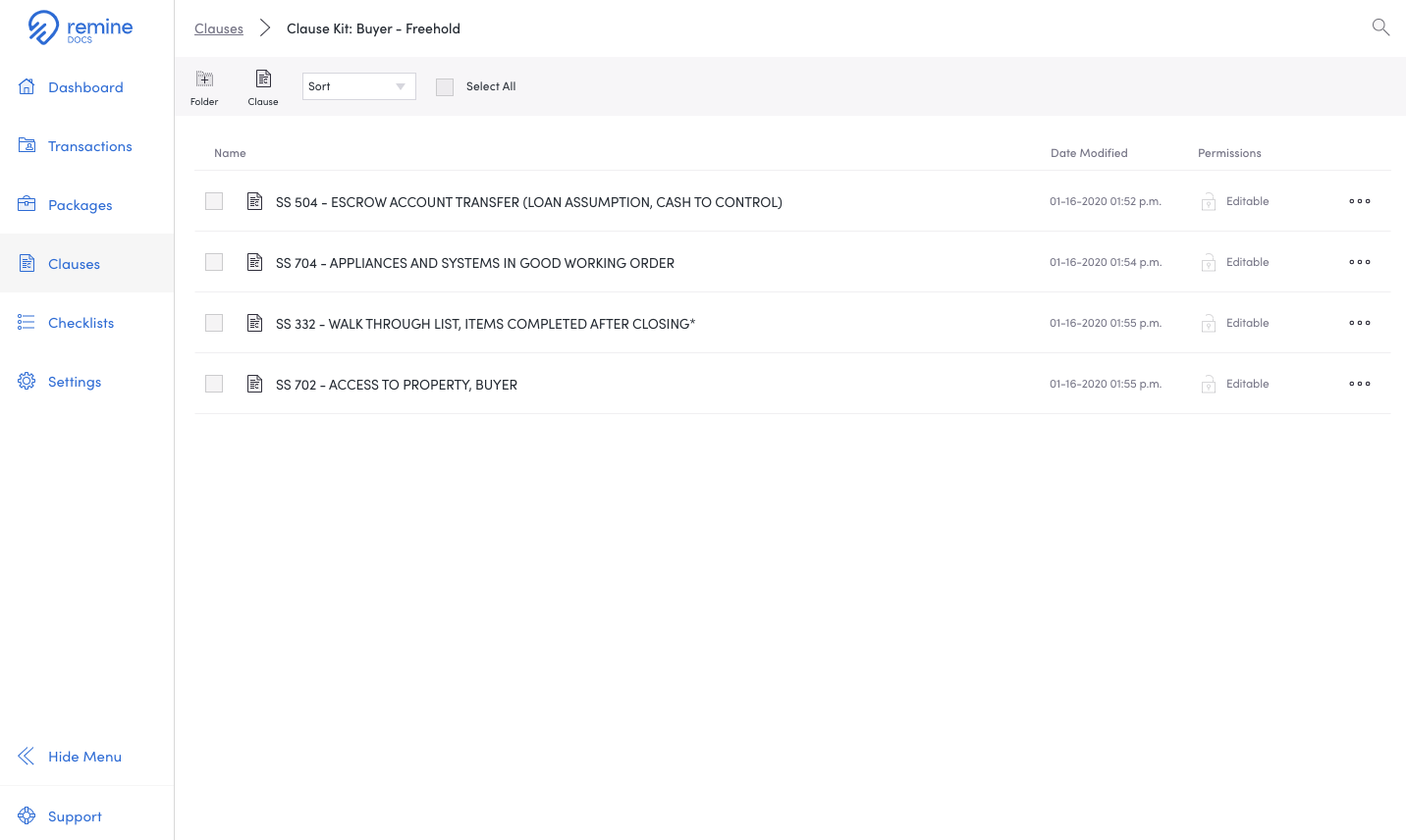Open SS 504 Escrow Account Transfer clause
Screen dimensions: 1406x840
coord(529,202)
